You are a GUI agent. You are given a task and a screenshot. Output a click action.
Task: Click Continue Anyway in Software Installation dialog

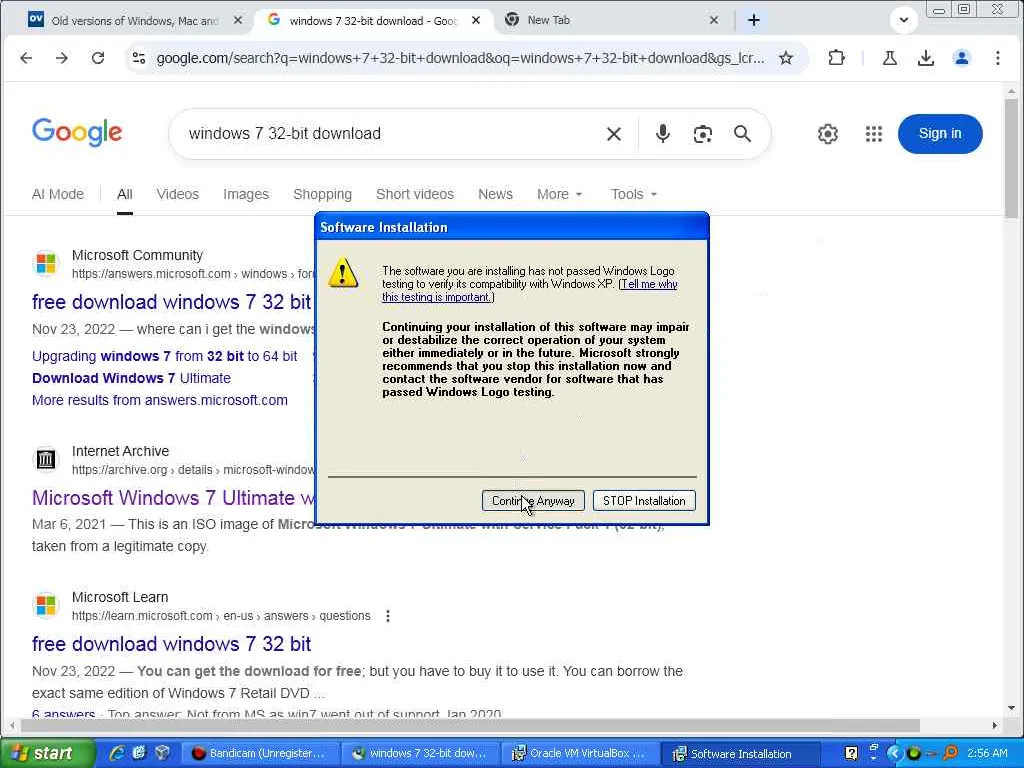click(x=533, y=501)
